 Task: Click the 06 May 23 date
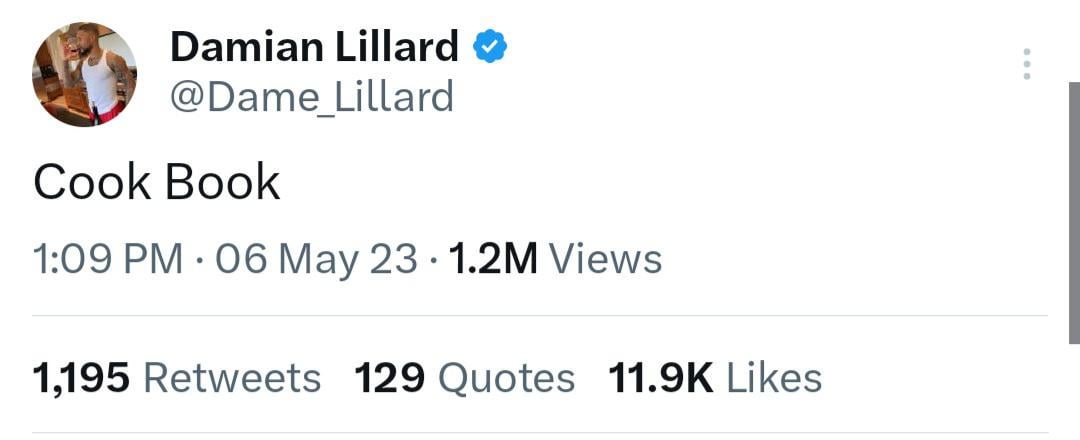coord(316,260)
